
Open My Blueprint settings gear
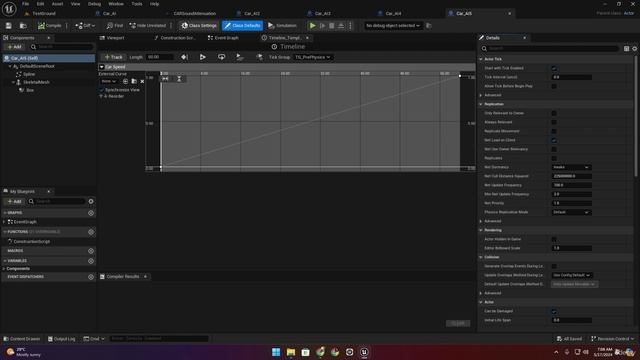[x=91, y=201]
